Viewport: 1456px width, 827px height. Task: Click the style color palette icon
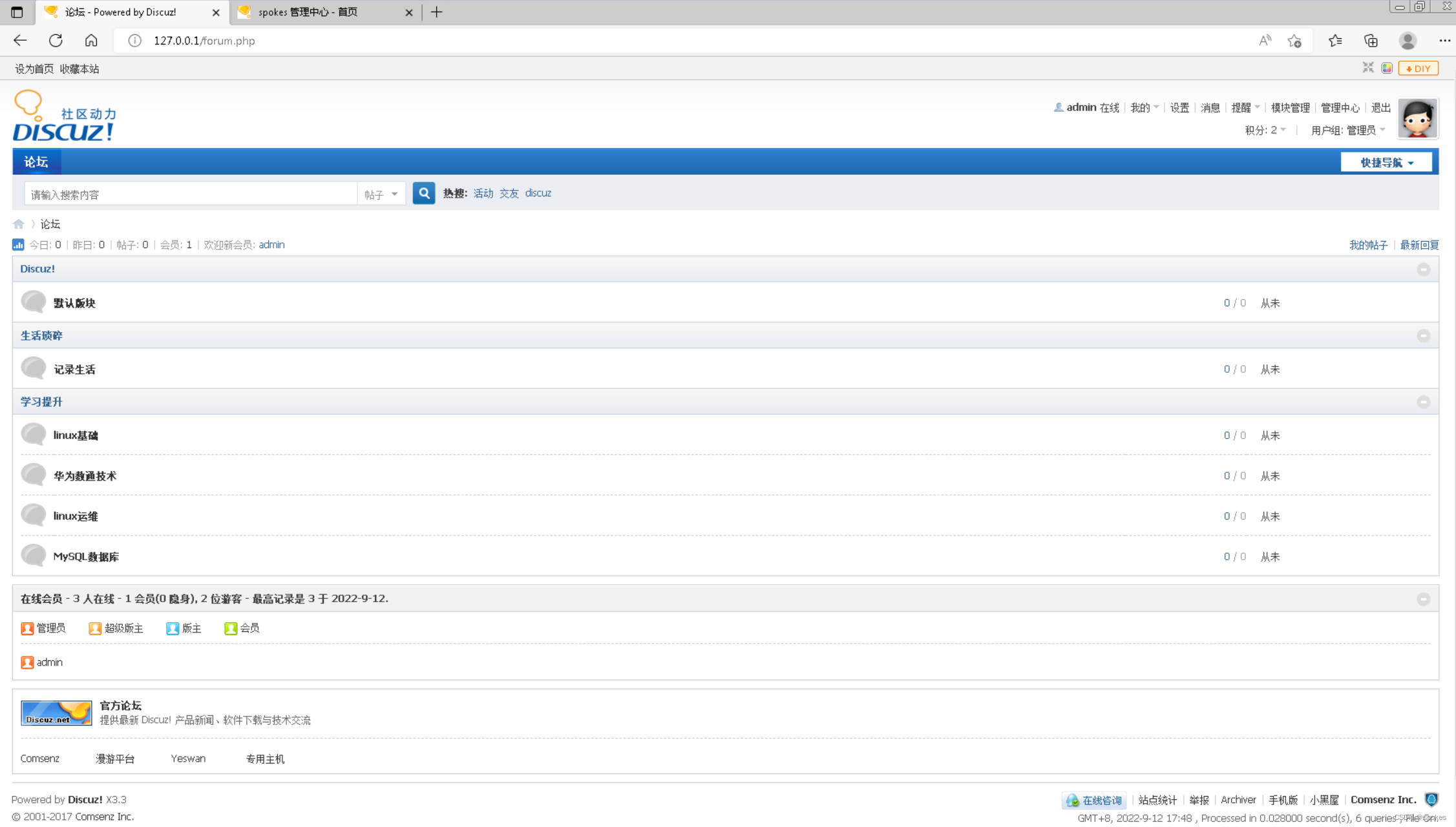(x=1387, y=68)
